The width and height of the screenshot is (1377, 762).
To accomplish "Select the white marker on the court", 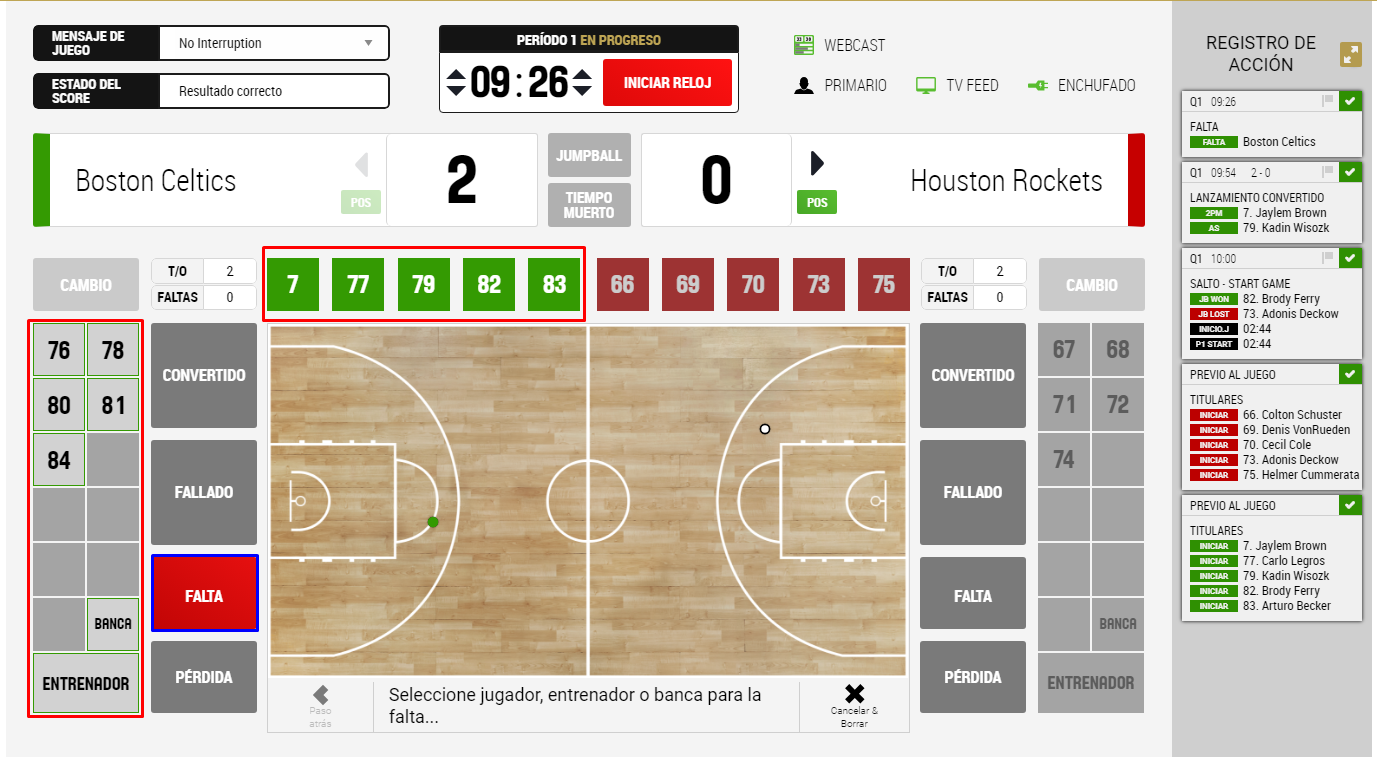I will point(765,429).
